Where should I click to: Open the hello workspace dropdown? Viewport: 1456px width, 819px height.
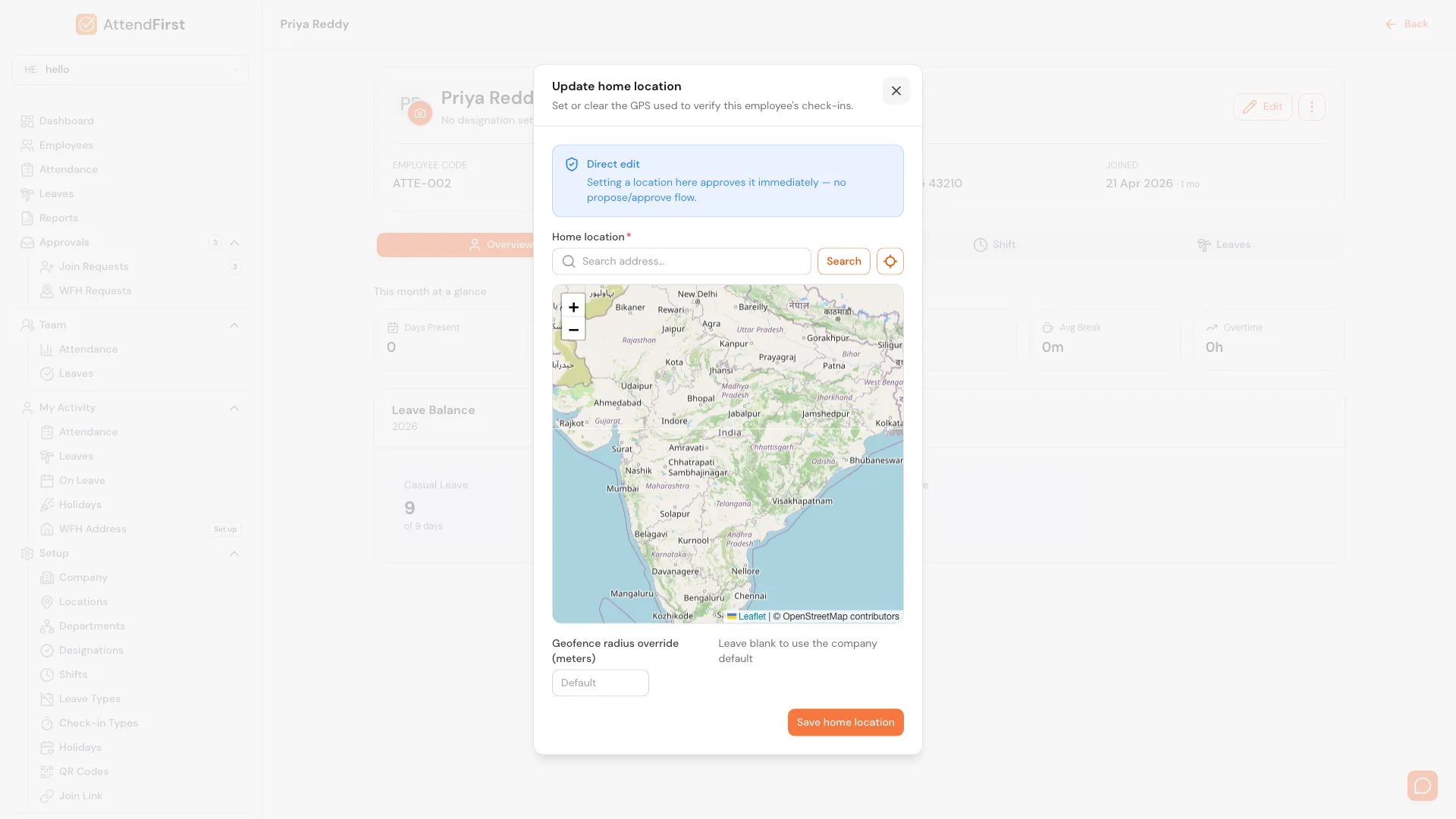click(x=130, y=69)
